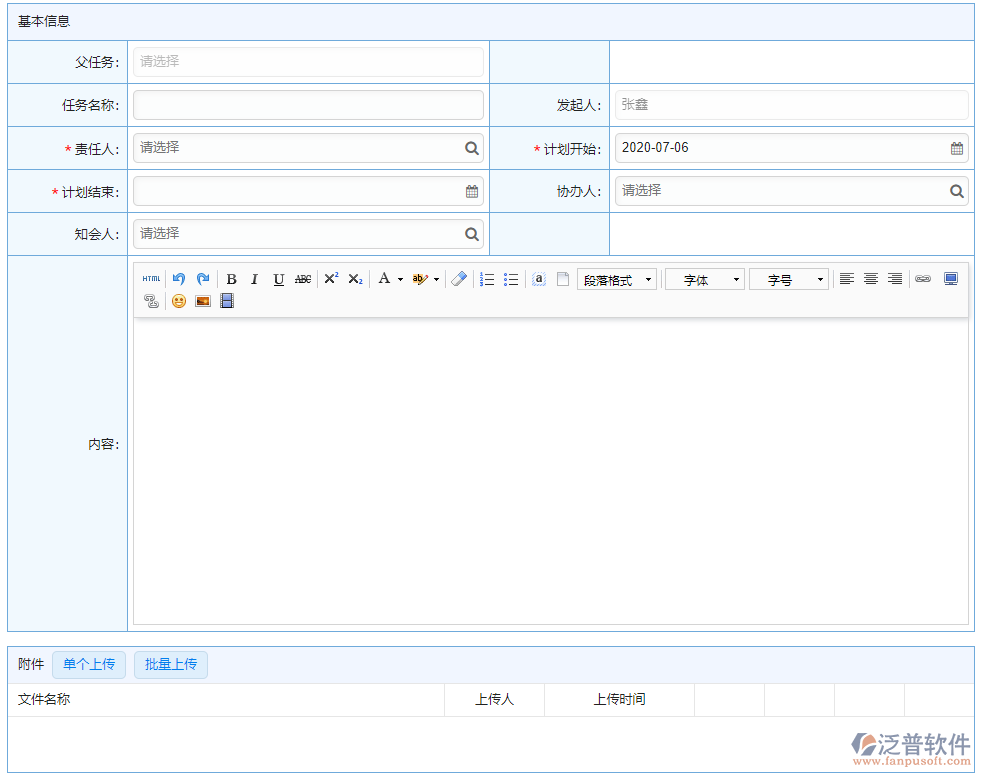Center align the text
The height and width of the screenshot is (777, 981).
pyautogui.click(x=871, y=279)
